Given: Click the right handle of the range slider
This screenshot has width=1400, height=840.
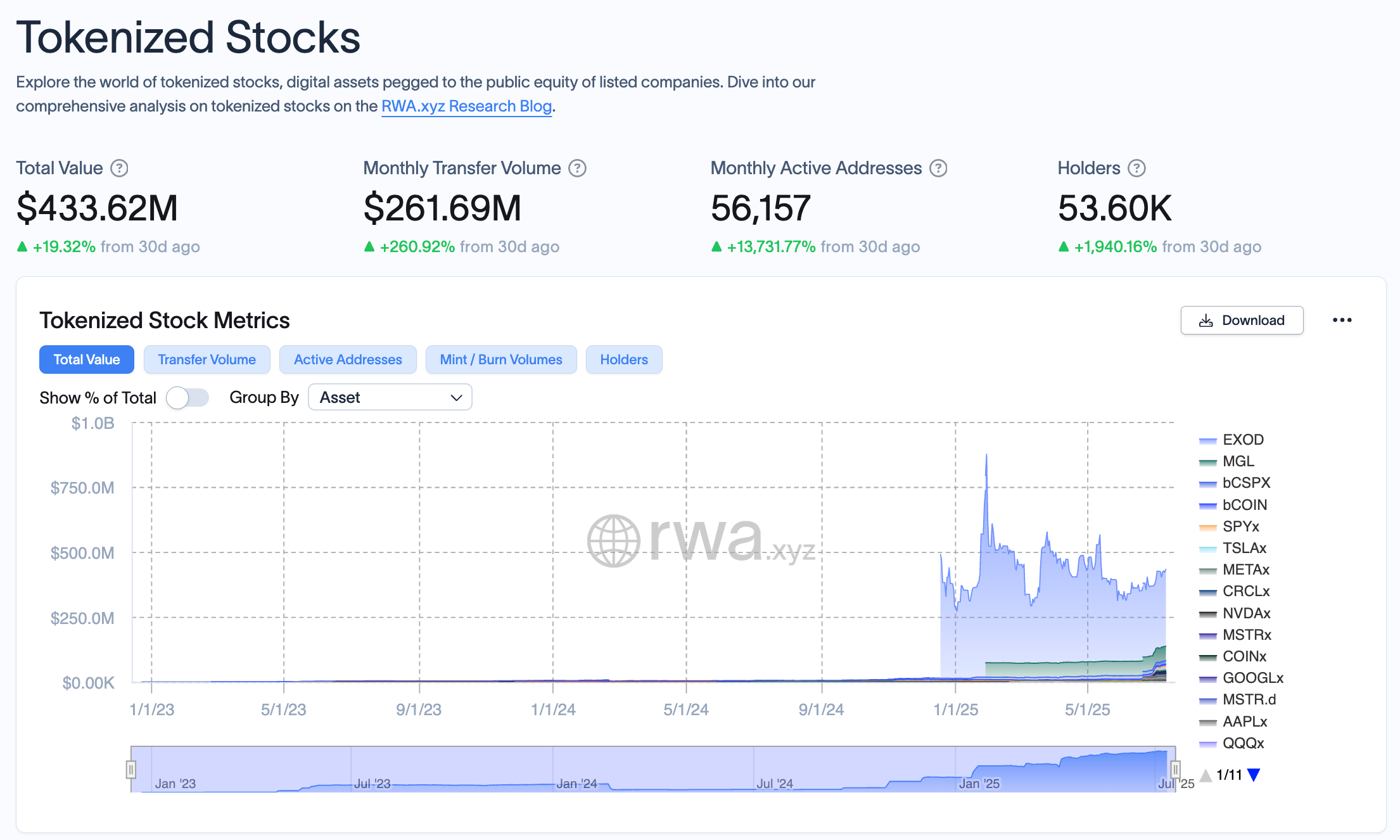Looking at the screenshot, I should pos(1175,770).
